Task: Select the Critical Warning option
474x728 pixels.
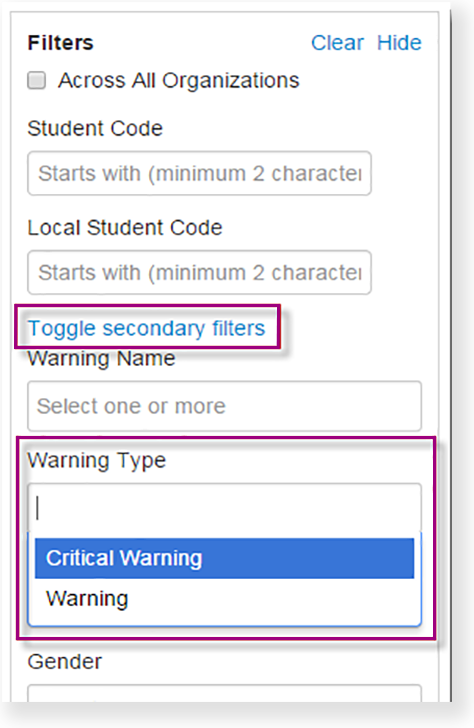Action: (x=224, y=558)
